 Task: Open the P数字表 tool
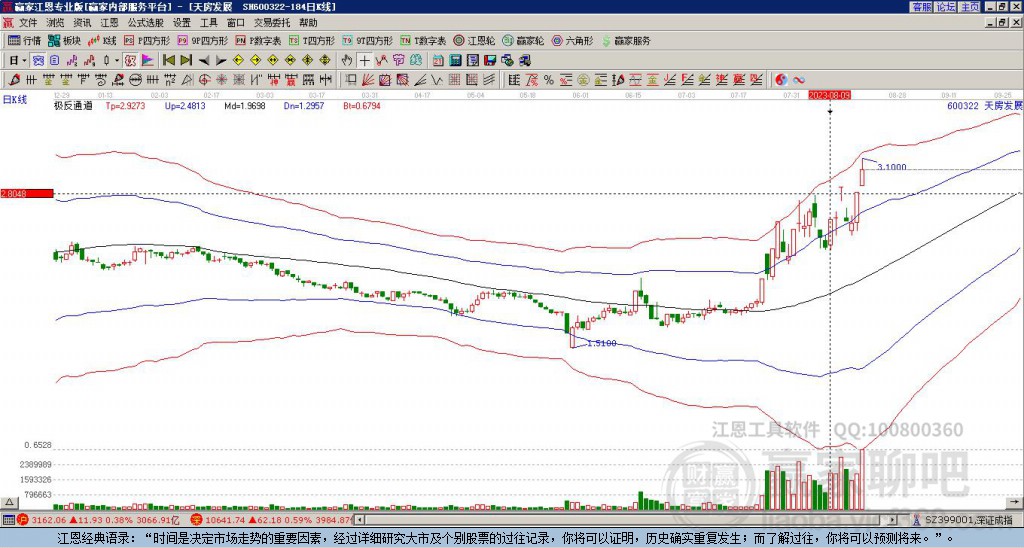click(x=259, y=40)
